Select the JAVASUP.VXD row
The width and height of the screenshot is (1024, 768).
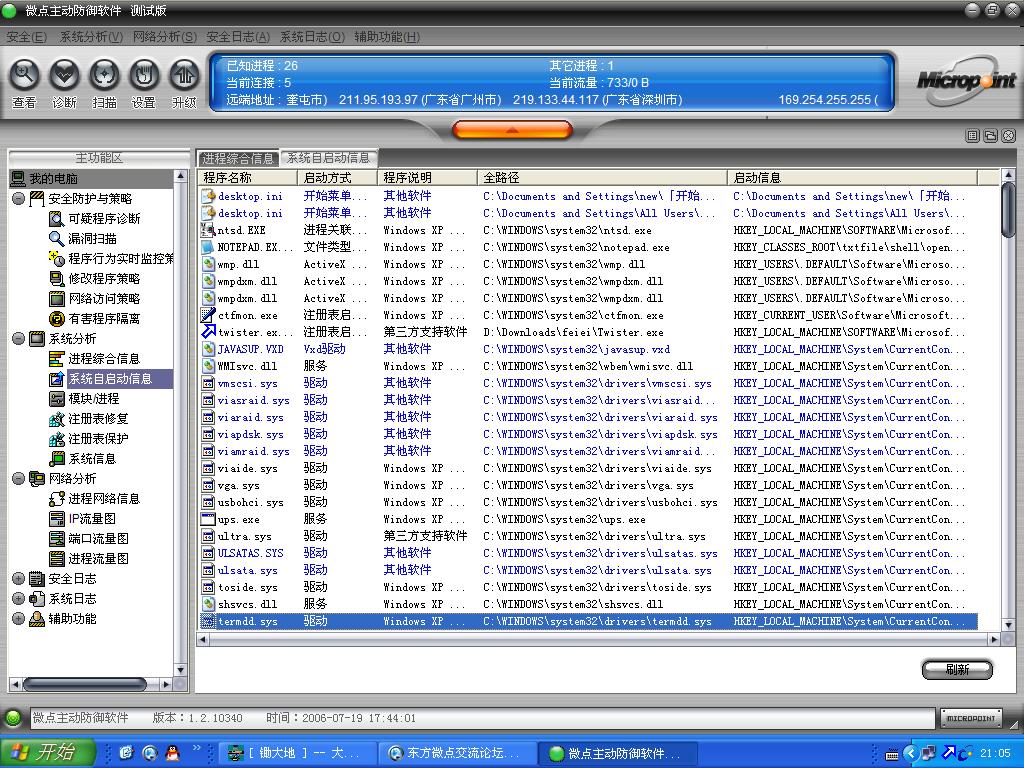(x=588, y=349)
